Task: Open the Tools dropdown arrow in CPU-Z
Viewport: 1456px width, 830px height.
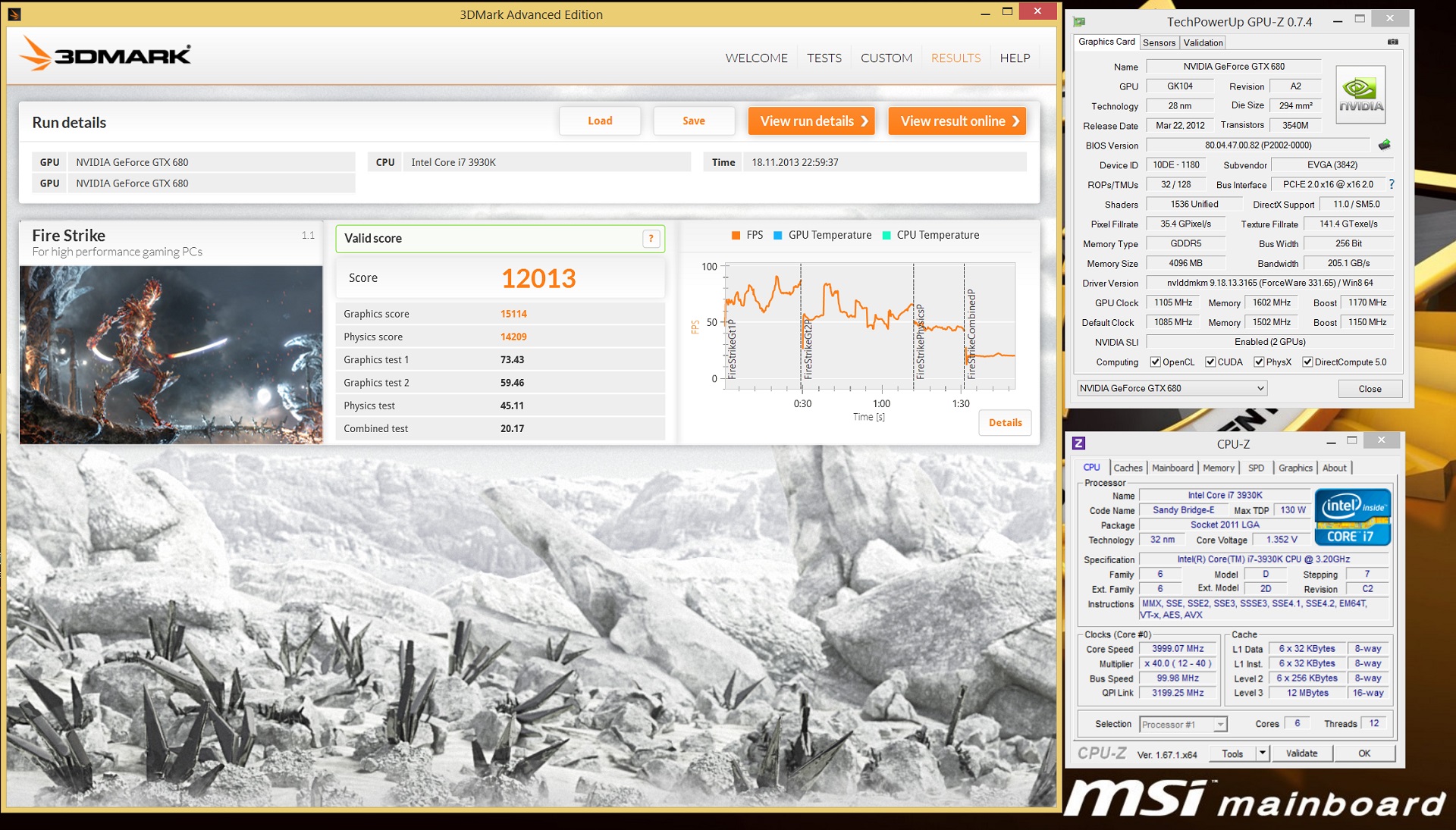Action: click(1263, 753)
